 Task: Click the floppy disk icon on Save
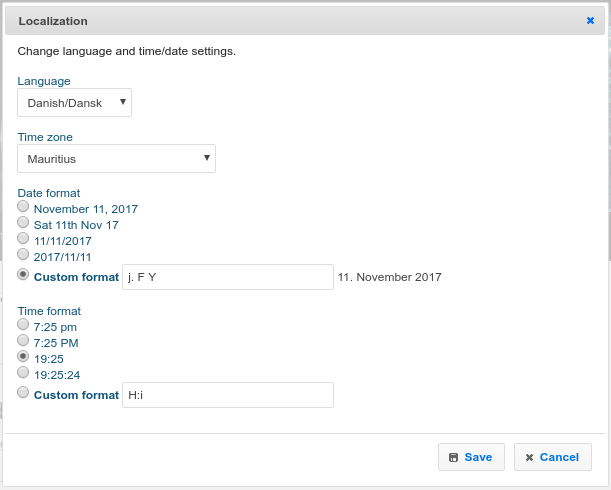(454, 457)
